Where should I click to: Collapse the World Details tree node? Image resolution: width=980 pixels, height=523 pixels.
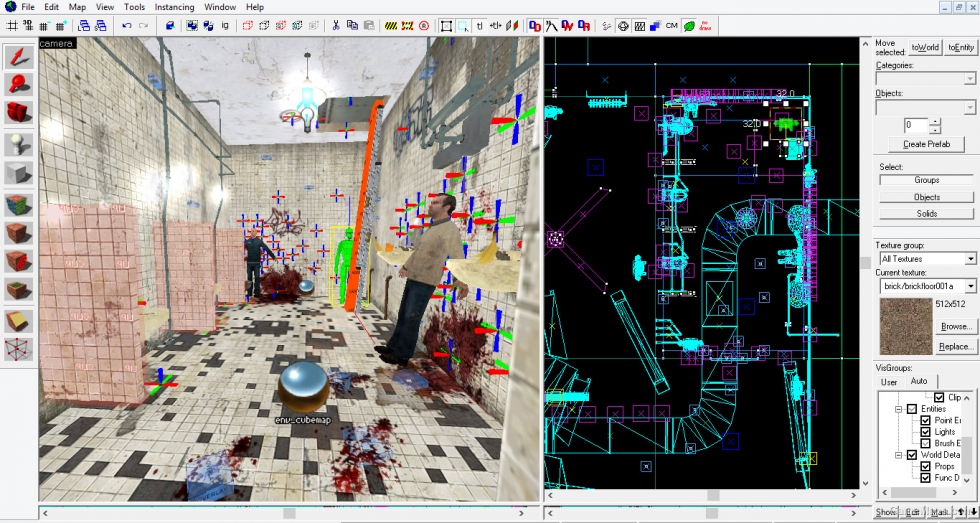pyautogui.click(x=898, y=455)
